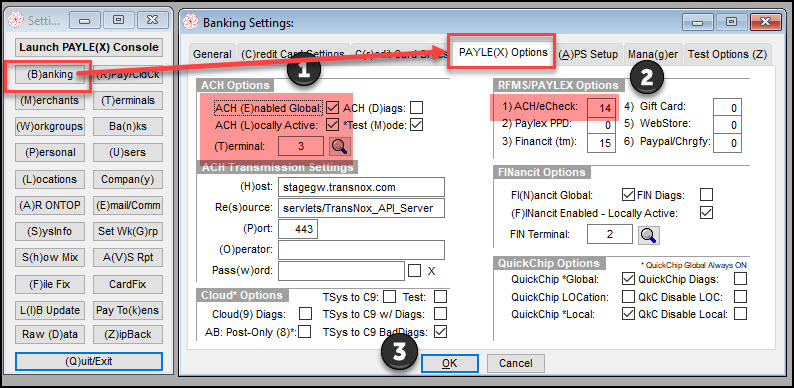Click the Banking Settings window app icon
The width and height of the screenshot is (794, 388).
pos(191,22)
